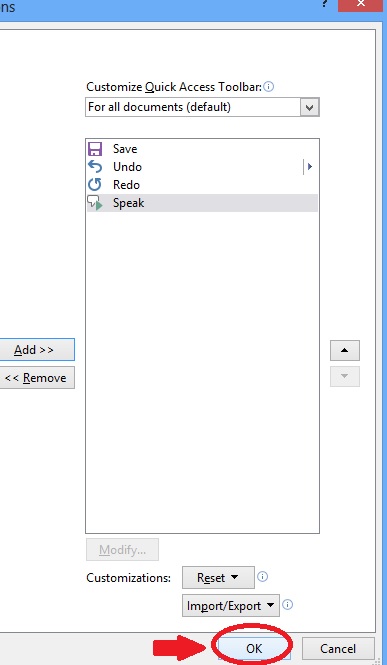Click the Customize Quick Access Toolbar label
This screenshot has width=387, height=665.
[174, 87]
